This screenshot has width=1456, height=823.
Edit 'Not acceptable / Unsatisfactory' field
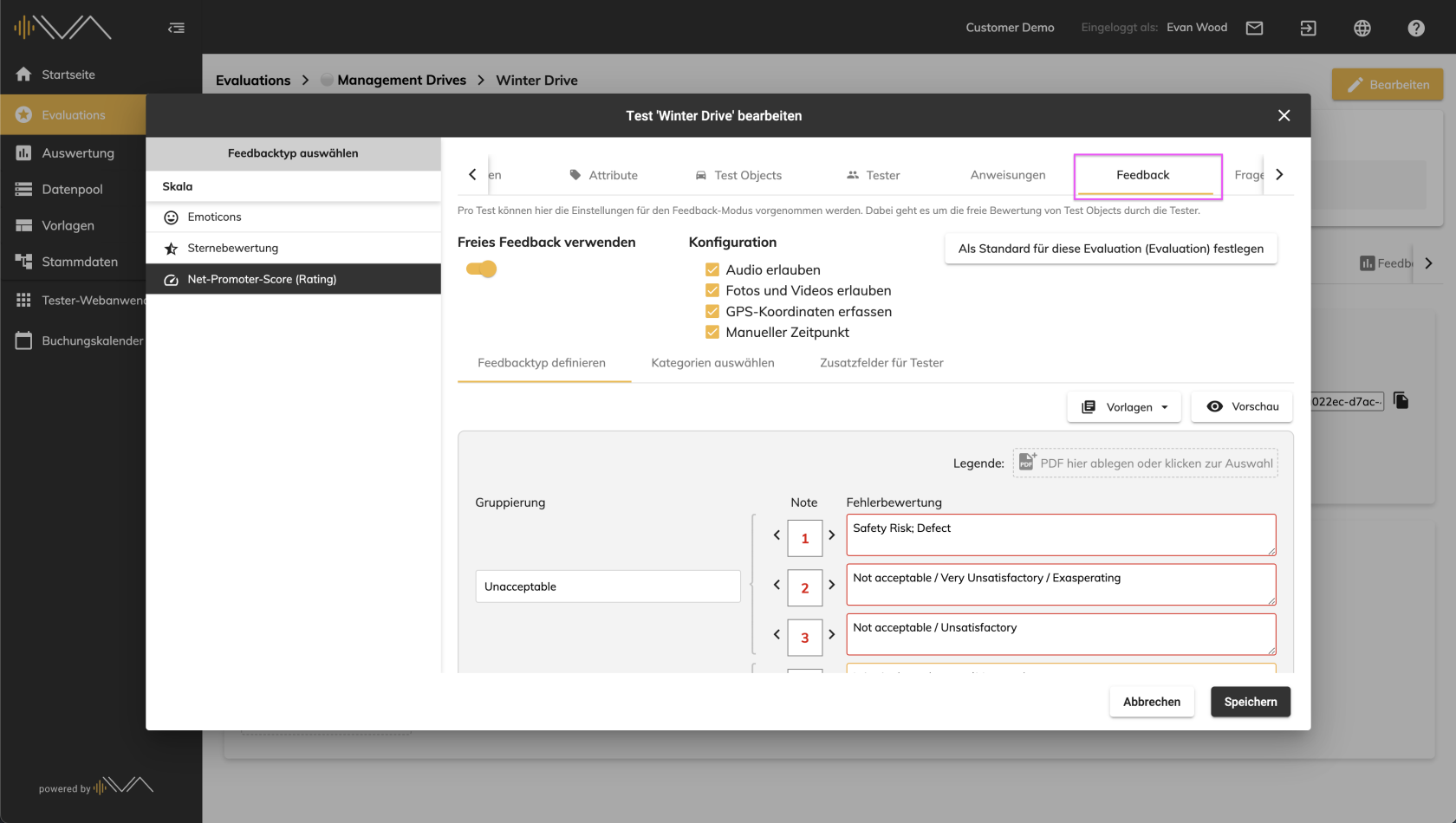click(x=1061, y=634)
